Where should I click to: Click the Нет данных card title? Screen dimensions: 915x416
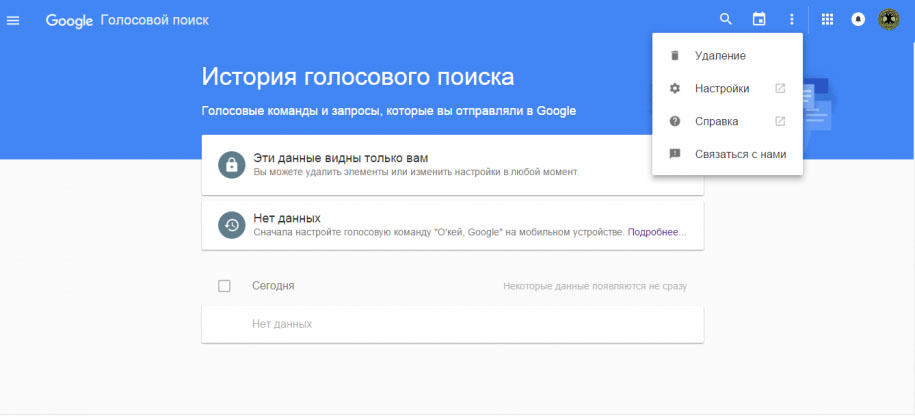point(287,218)
